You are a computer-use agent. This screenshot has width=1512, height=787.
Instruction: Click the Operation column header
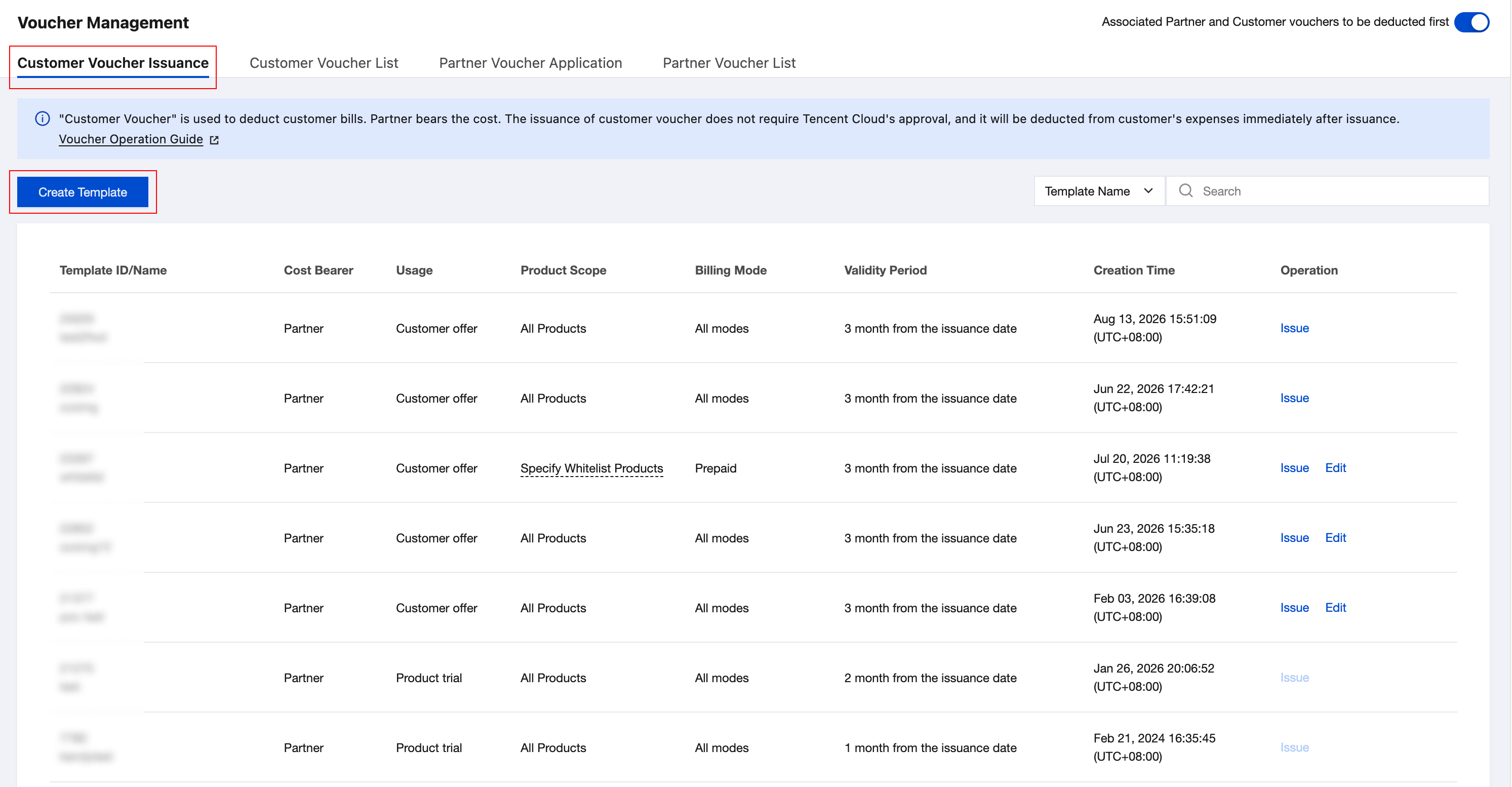click(1308, 270)
